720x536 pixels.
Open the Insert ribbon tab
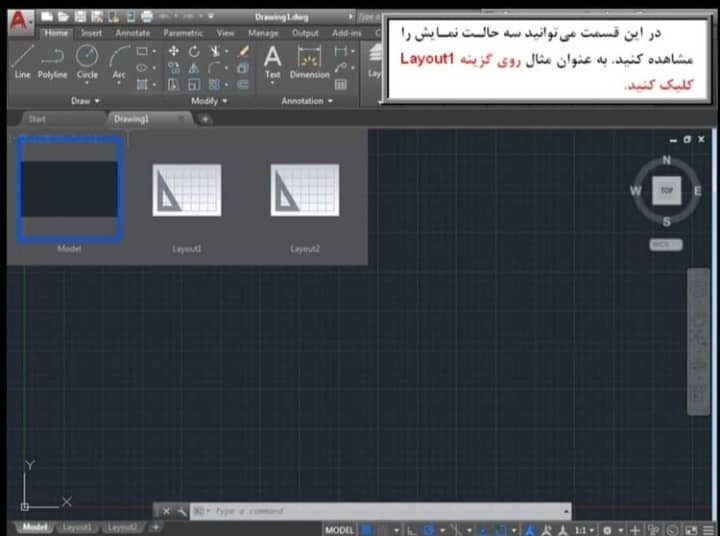pyautogui.click(x=91, y=33)
